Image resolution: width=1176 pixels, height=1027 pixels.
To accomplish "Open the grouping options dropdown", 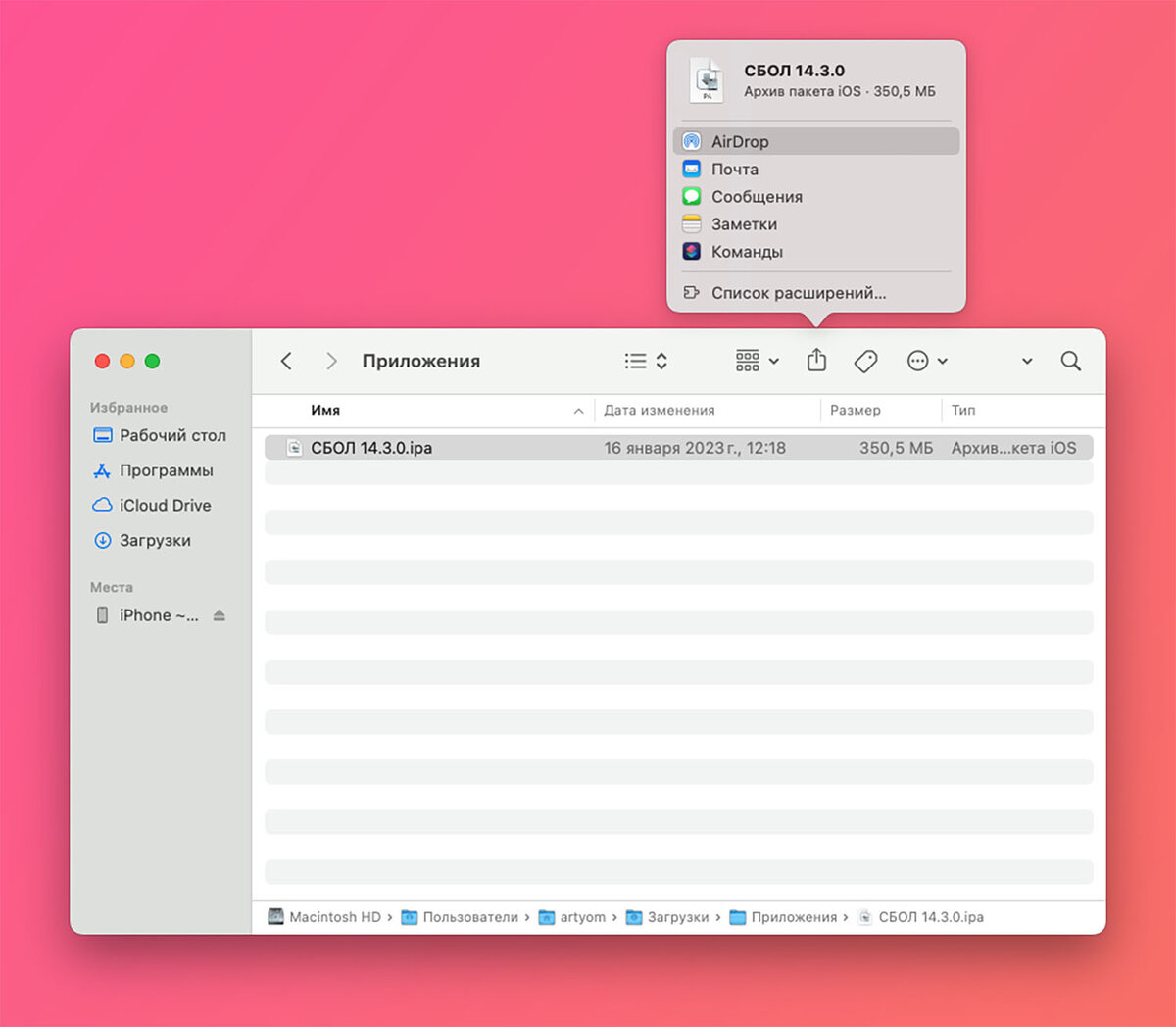I will point(758,361).
